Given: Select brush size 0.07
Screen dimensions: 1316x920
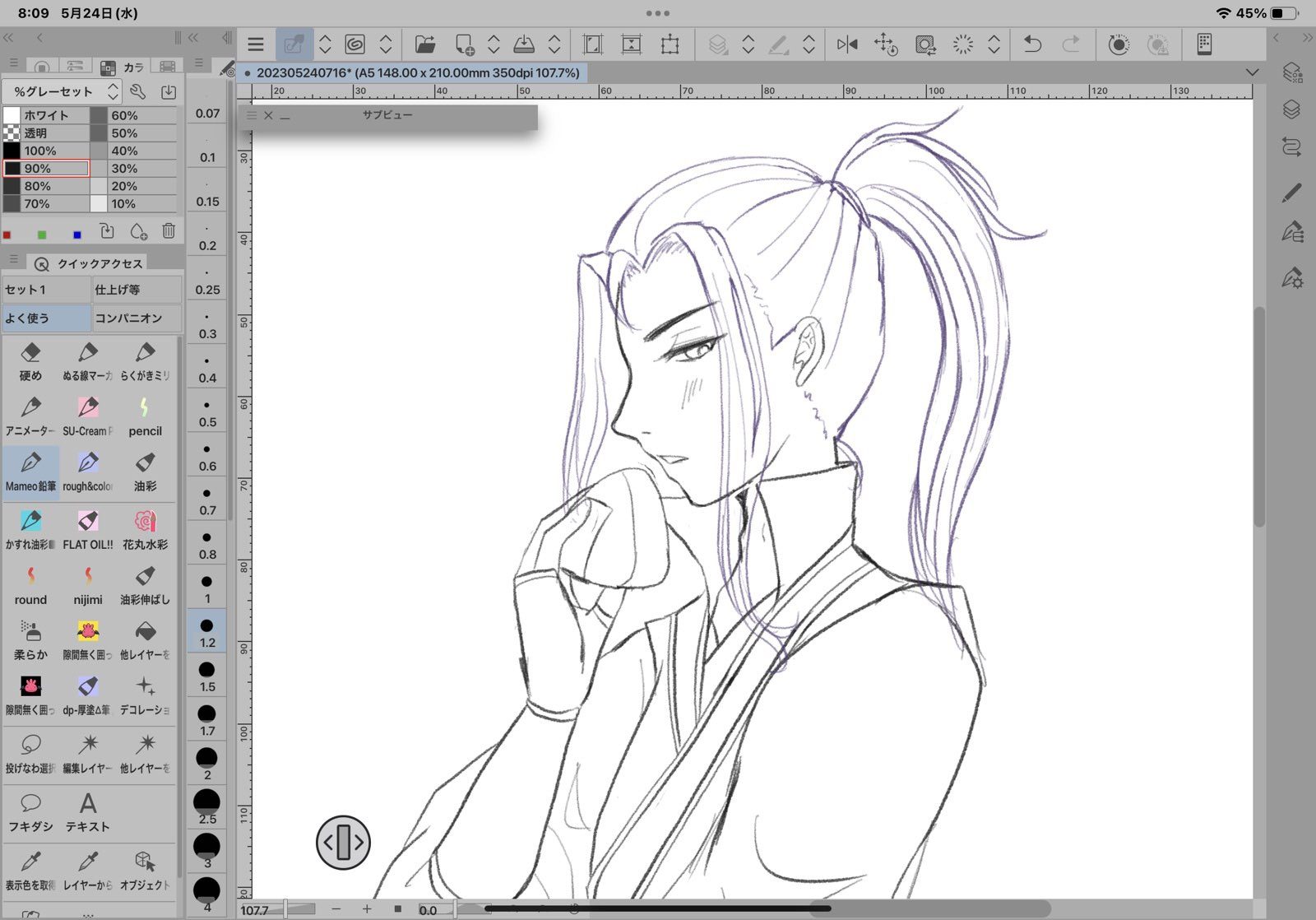Looking at the screenshot, I should click(207, 103).
